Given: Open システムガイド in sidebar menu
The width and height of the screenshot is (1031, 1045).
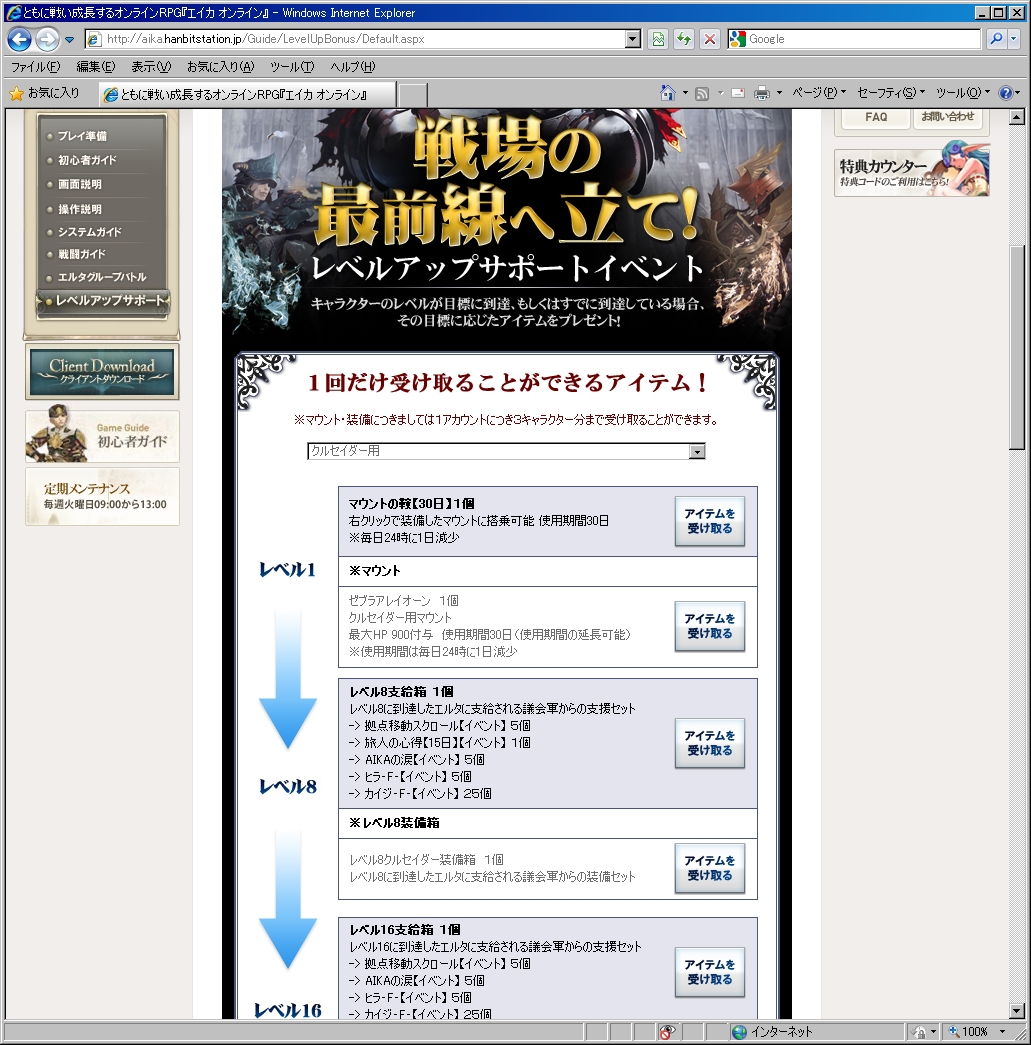Looking at the screenshot, I should [89, 232].
